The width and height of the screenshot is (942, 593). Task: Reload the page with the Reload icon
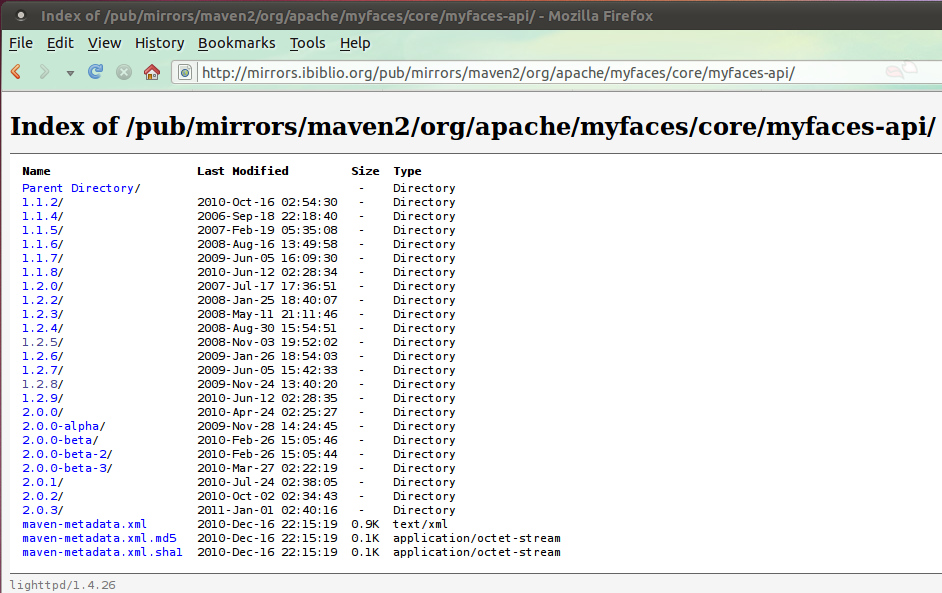coord(96,72)
